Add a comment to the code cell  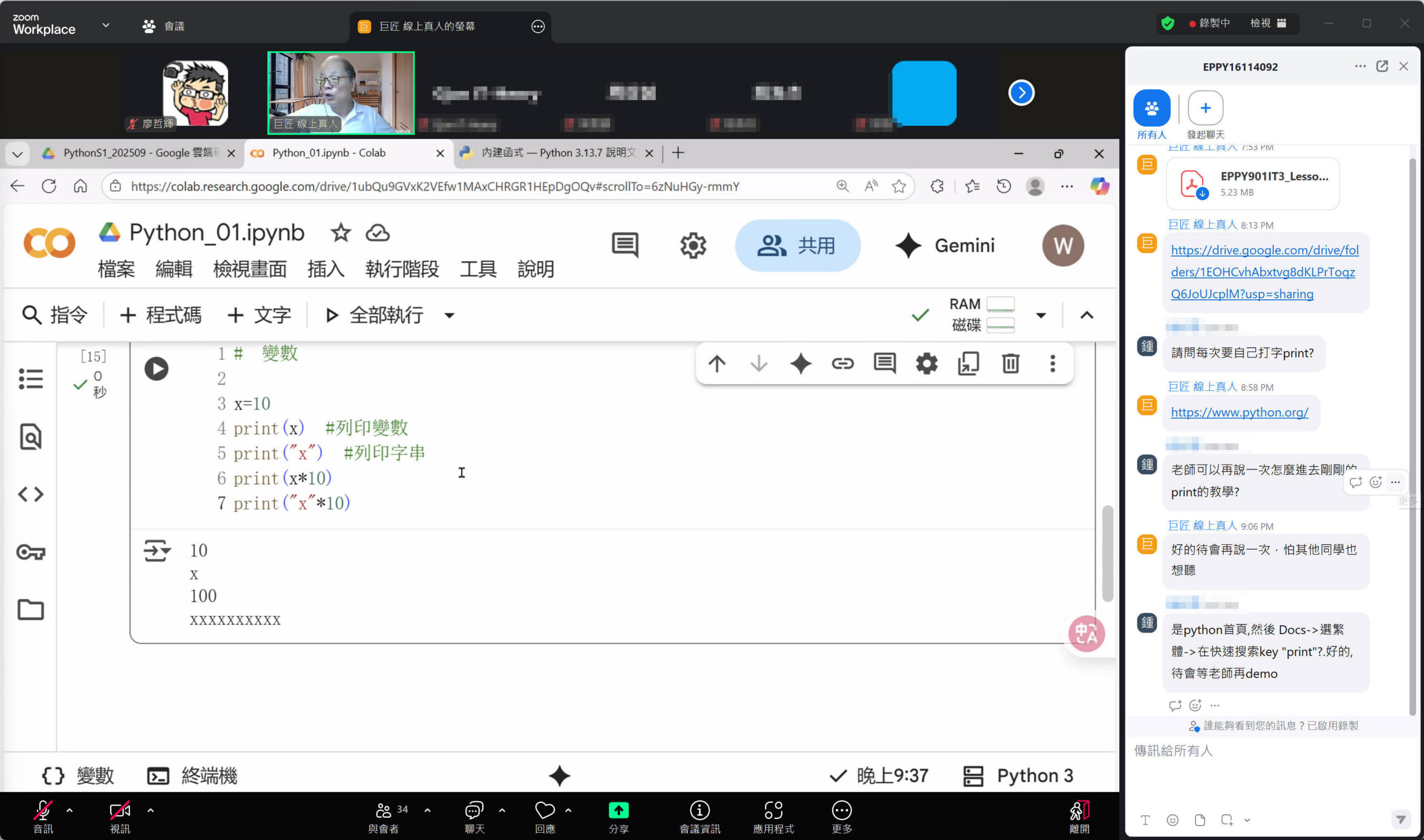(x=884, y=364)
